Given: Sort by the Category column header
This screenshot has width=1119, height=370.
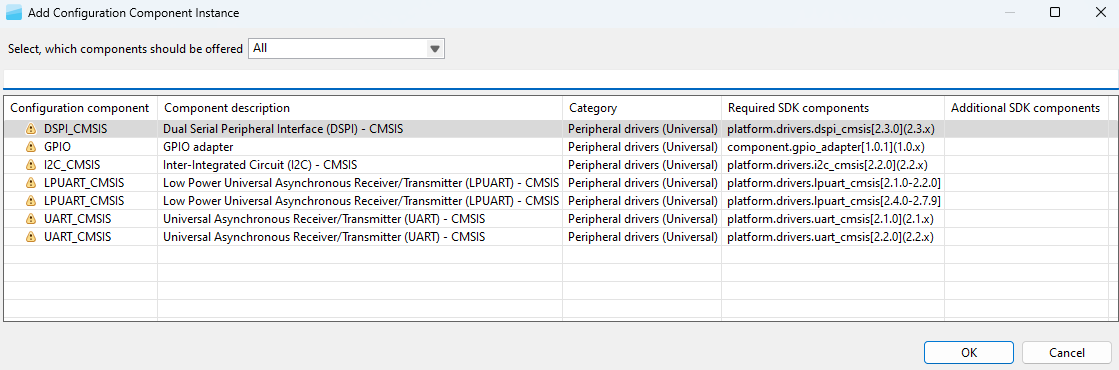Looking at the screenshot, I should 642,109.
